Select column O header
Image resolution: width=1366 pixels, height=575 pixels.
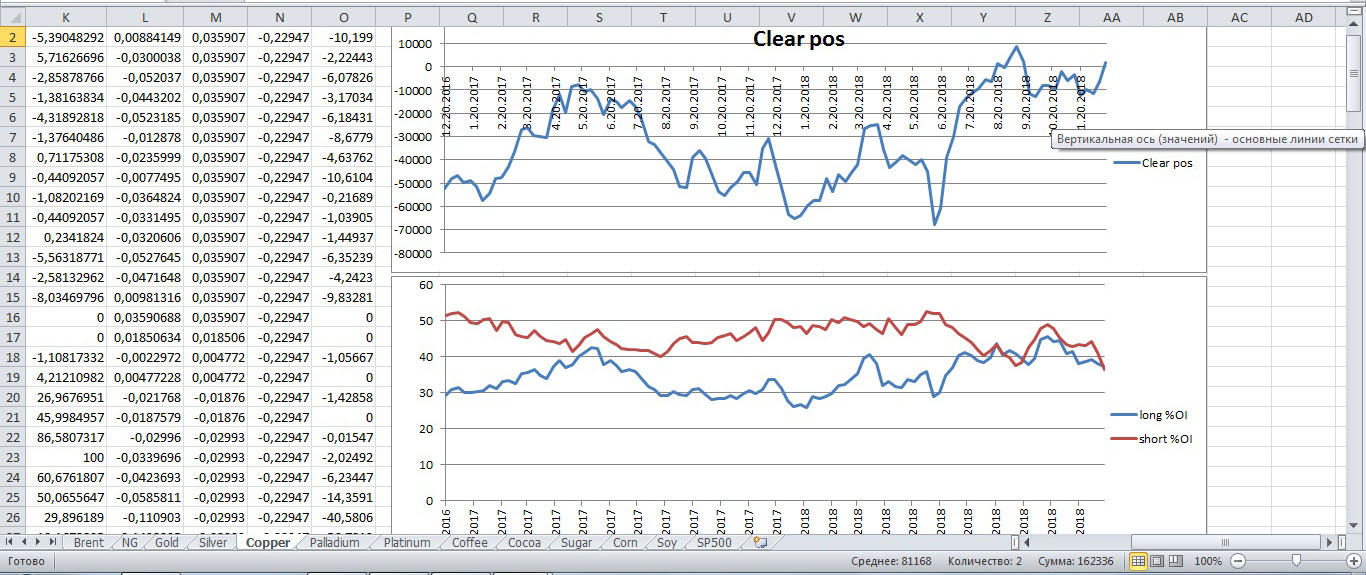click(x=343, y=18)
